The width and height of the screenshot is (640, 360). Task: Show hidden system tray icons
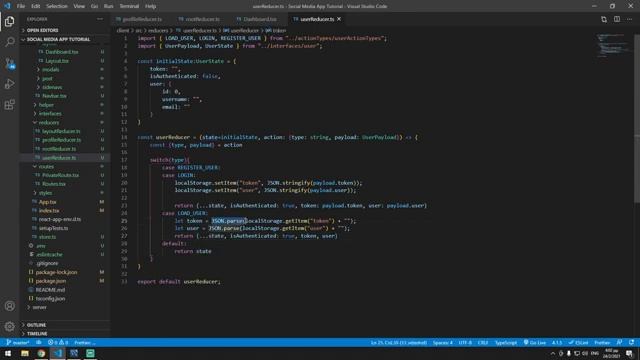[553, 353]
